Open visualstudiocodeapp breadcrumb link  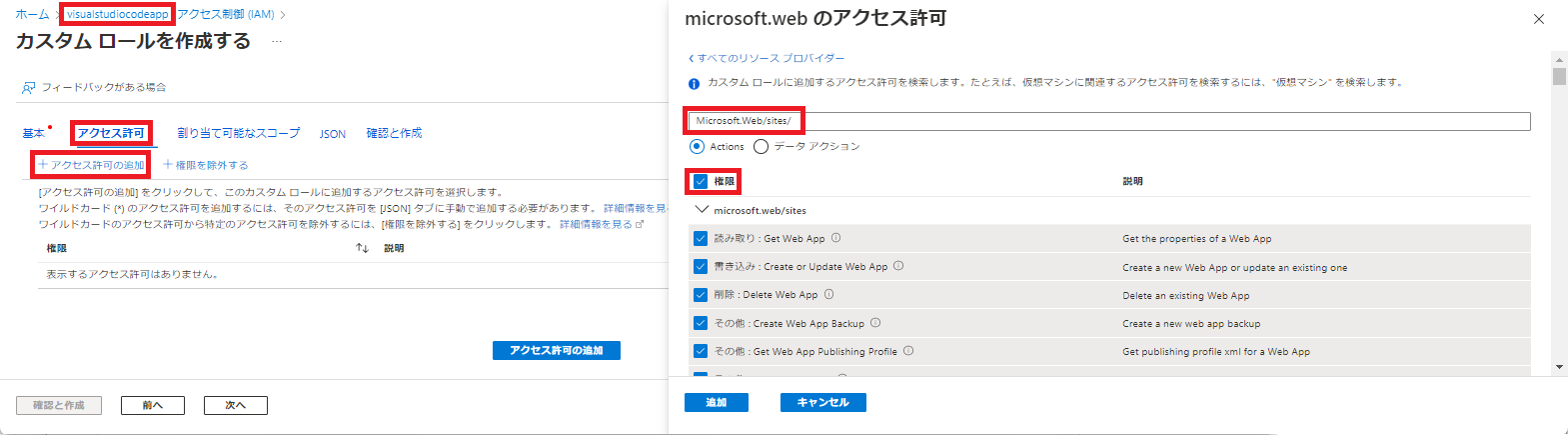click(x=117, y=14)
